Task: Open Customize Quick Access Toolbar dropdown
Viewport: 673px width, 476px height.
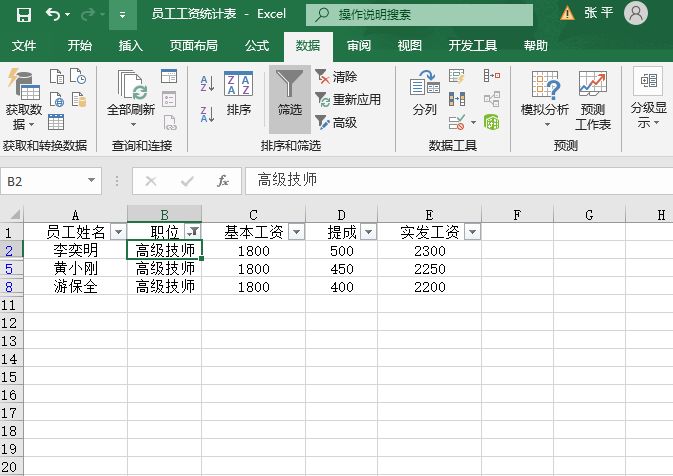Action: point(123,15)
